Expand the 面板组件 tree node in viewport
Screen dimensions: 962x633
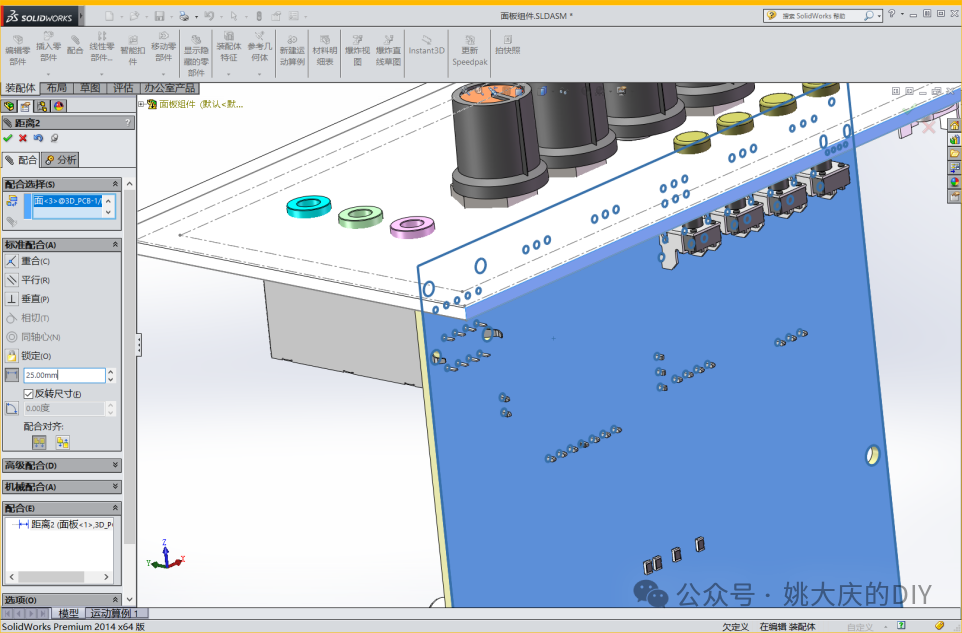[141, 103]
